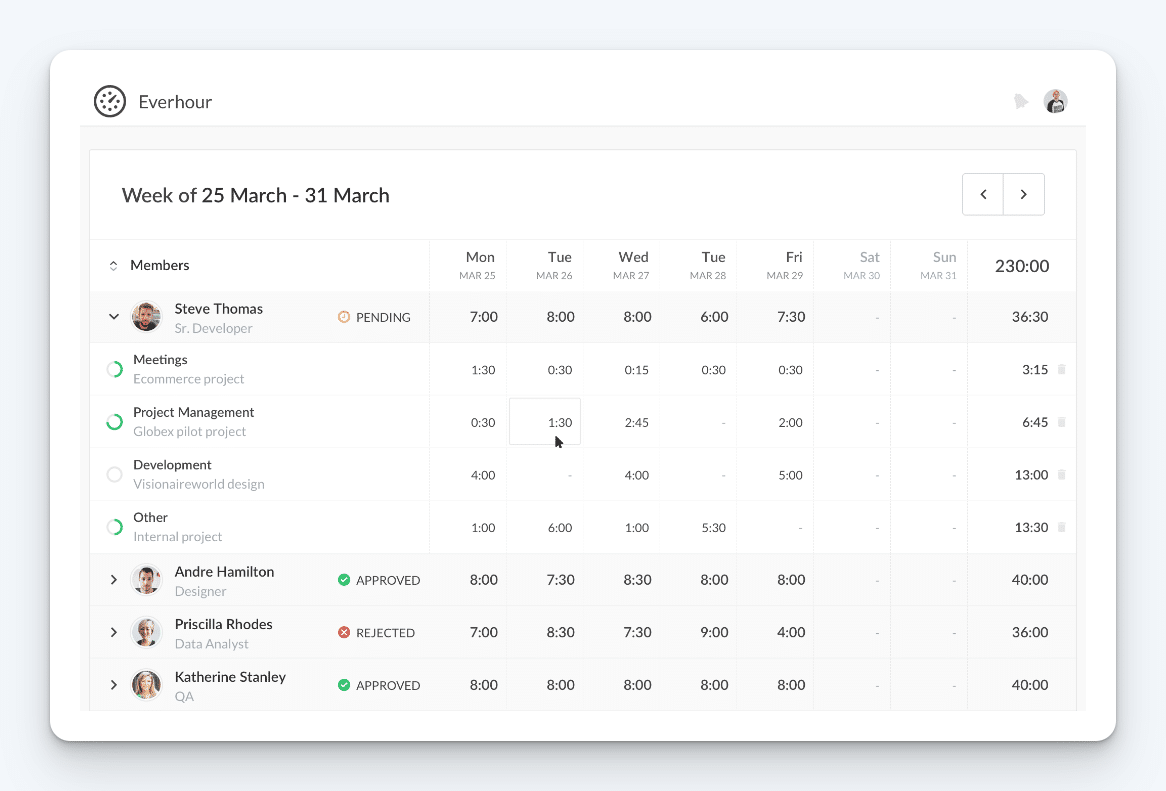Click Development task name
The width and height of the screenshot is (1166, 791).
coord(173,465)
